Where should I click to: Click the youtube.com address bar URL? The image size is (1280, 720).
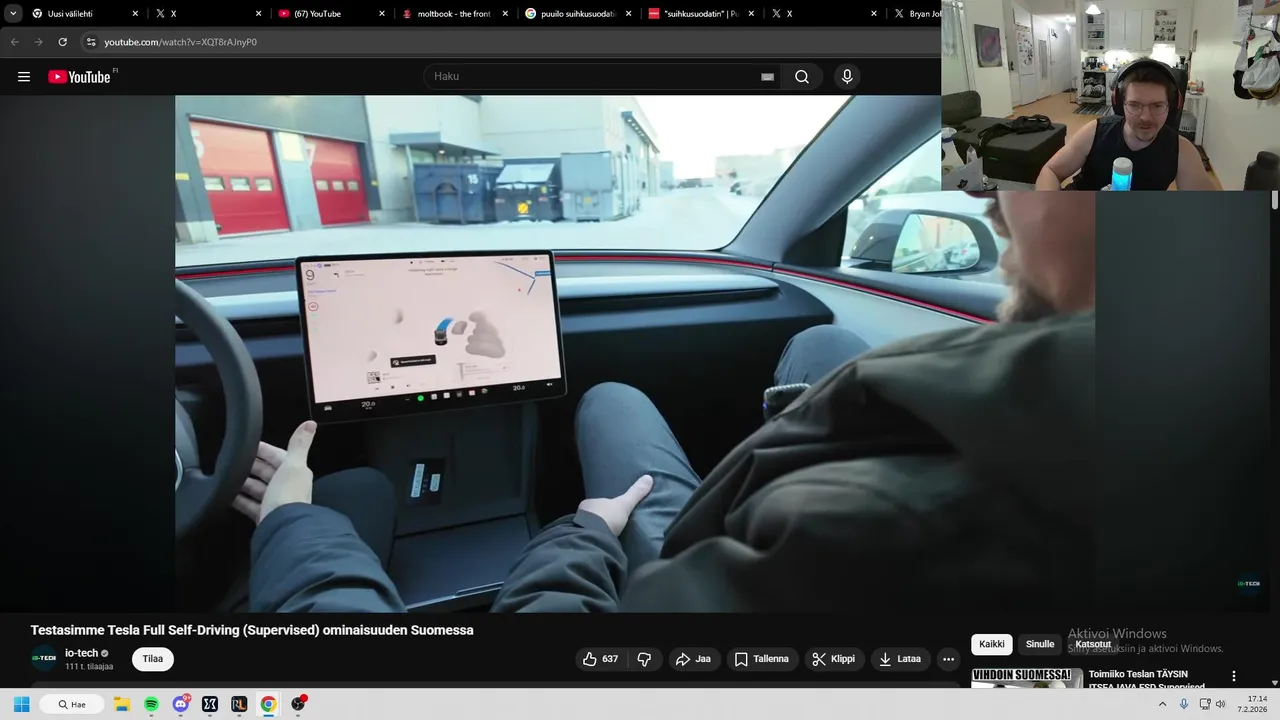[181, 42]
